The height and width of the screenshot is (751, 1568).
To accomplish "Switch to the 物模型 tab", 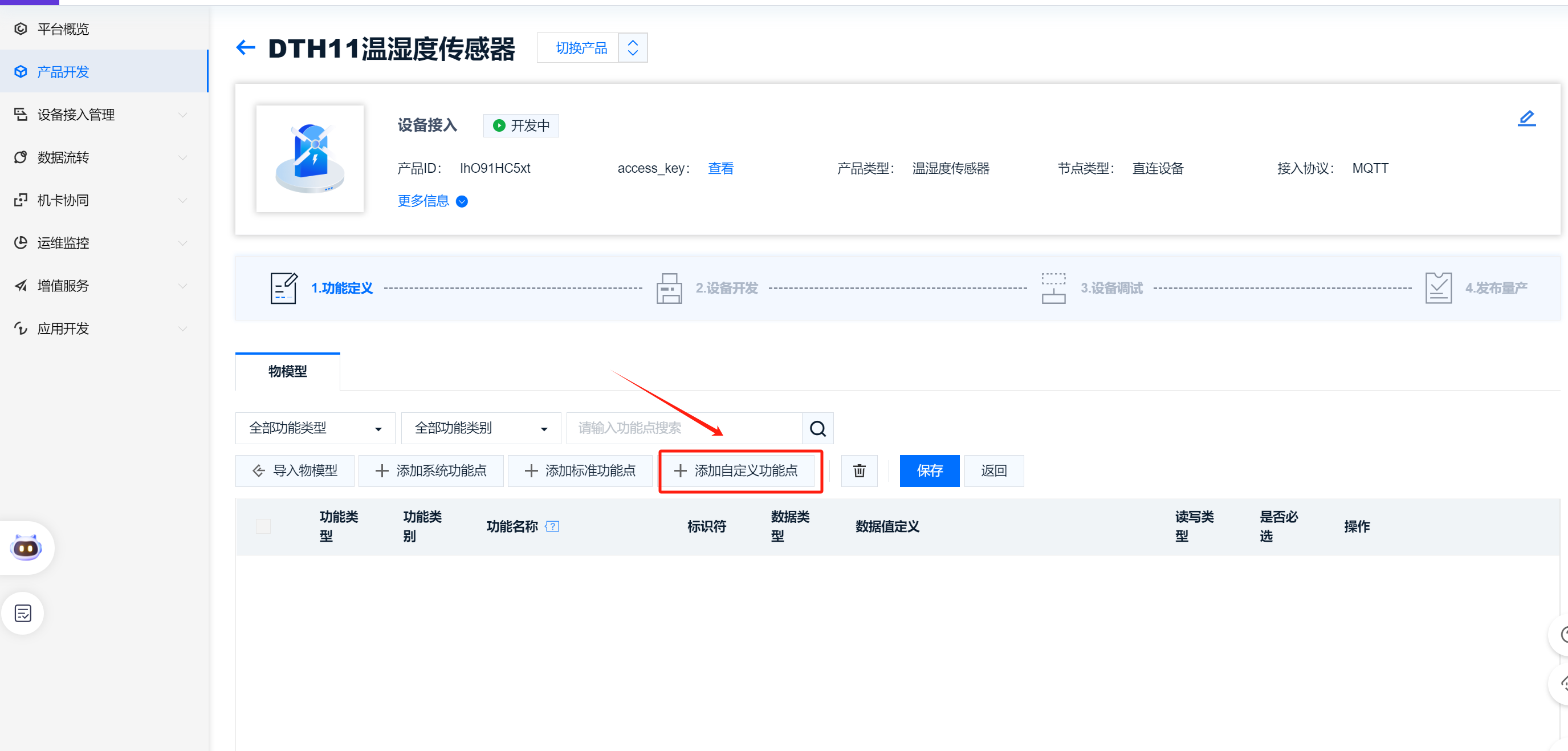I will pos(287,371).
